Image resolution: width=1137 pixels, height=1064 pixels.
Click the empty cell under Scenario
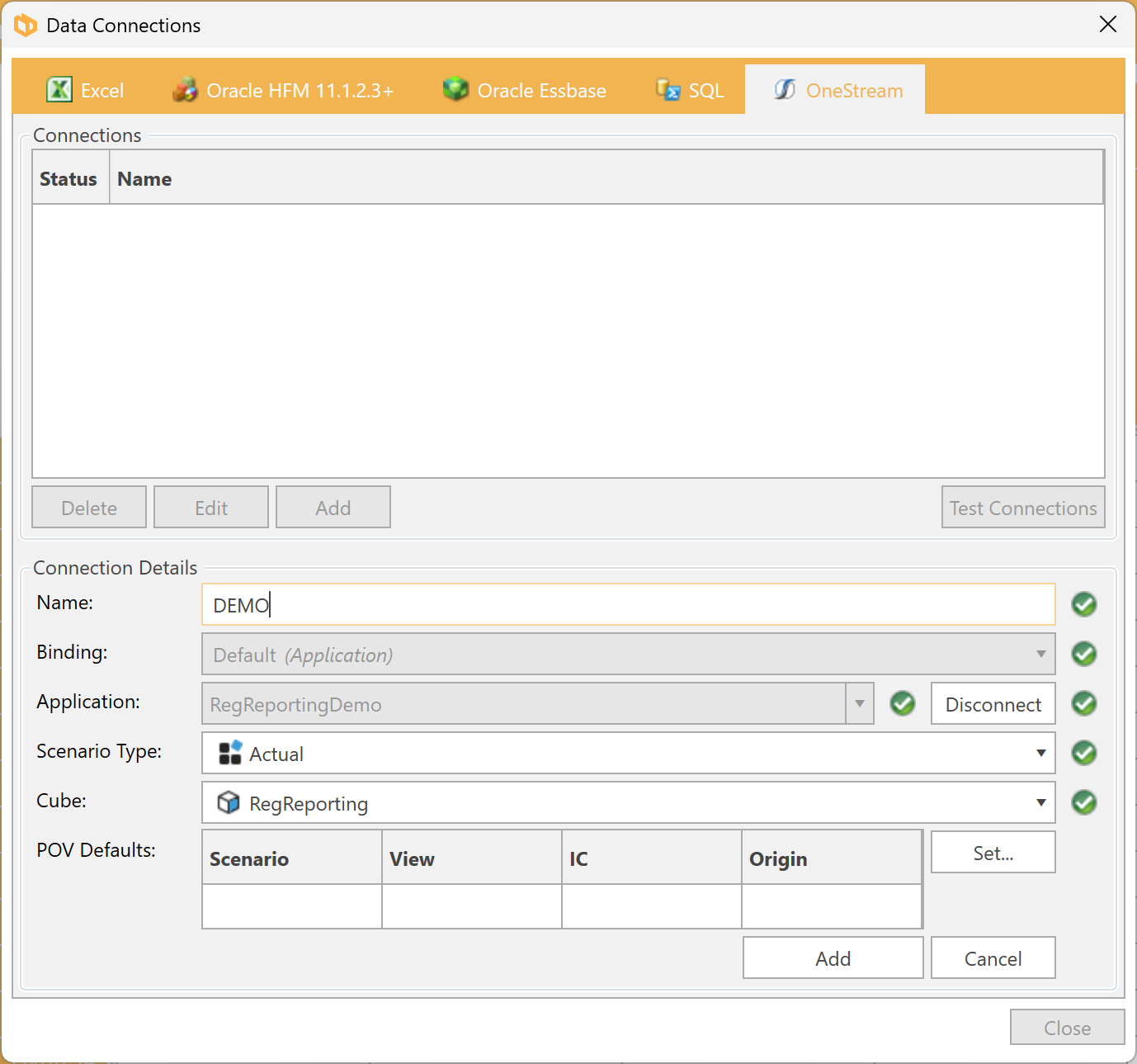point(292,906)
